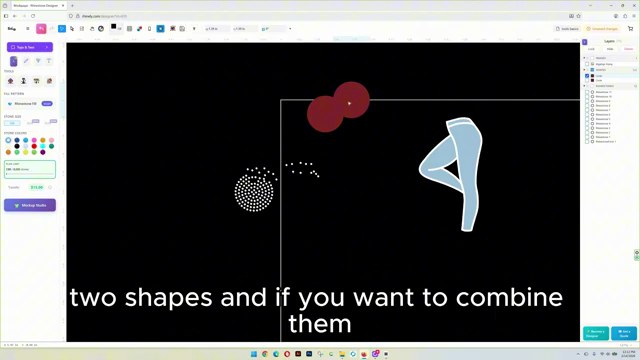Screen dimensions: 640x360
Task: Switch to the funnel filter tab
Action: (38, 61)
